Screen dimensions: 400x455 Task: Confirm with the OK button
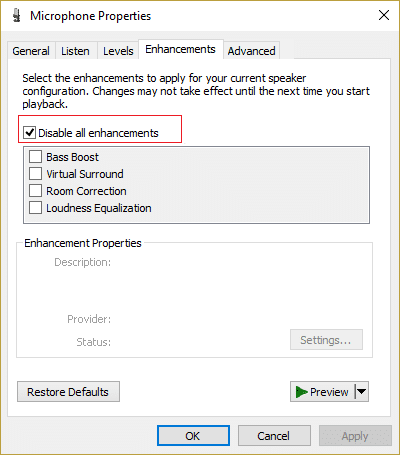pos(193,436)
